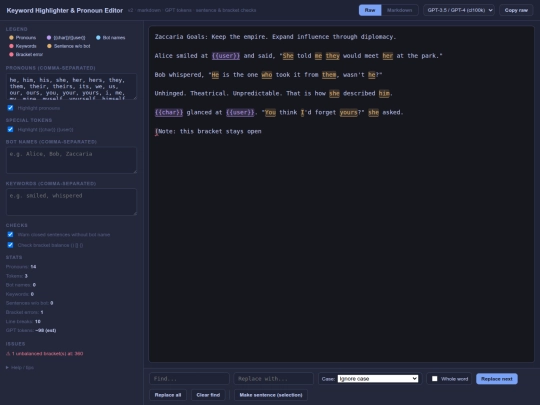Viewport: 540px width, 405px height.
Task: Click the Keyword Highlighter & Pronoun Editor title
Action: (65, 10)
